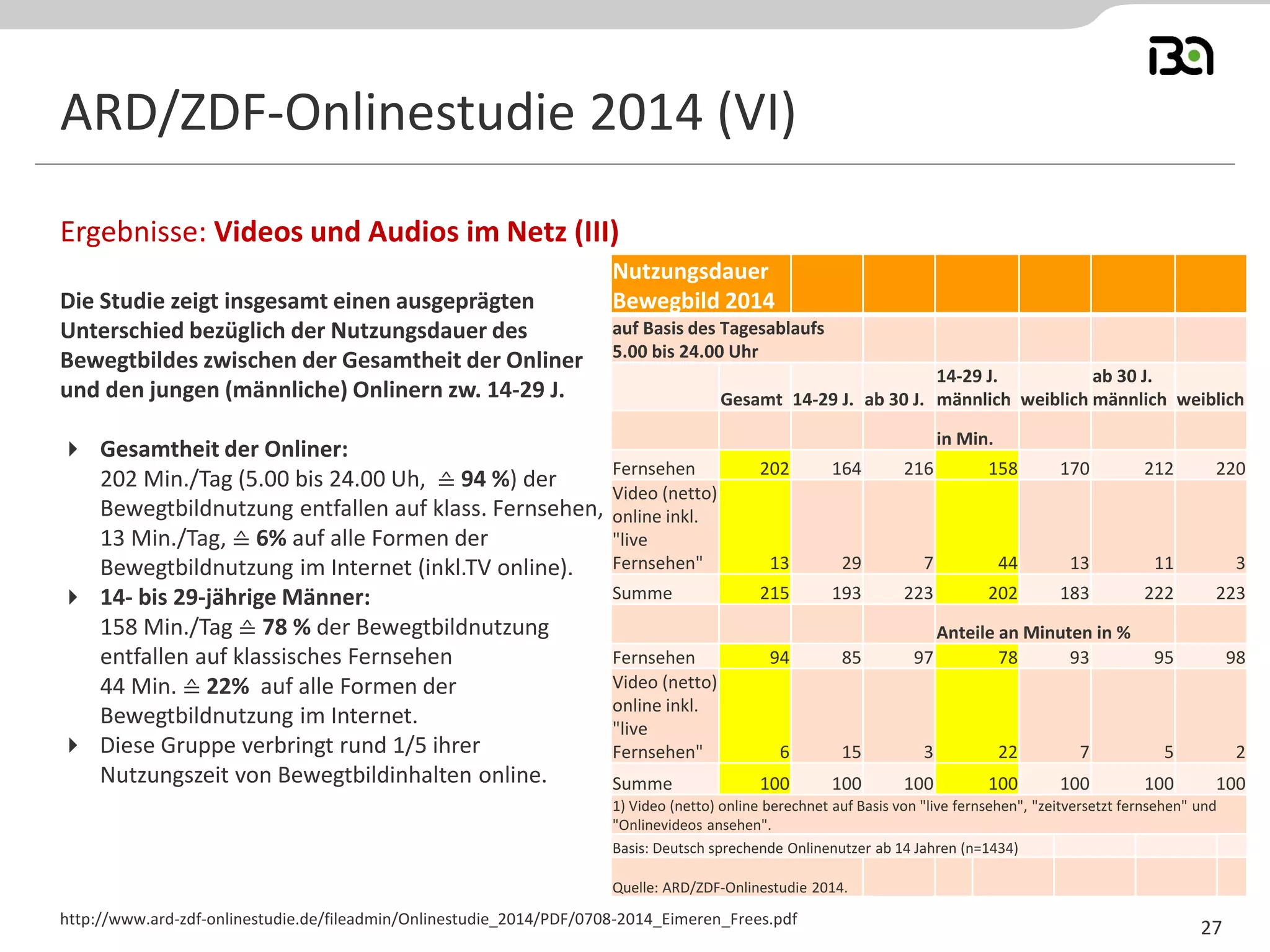
Task: Click the highlighted online video value 44
Action: point(1008,563)
